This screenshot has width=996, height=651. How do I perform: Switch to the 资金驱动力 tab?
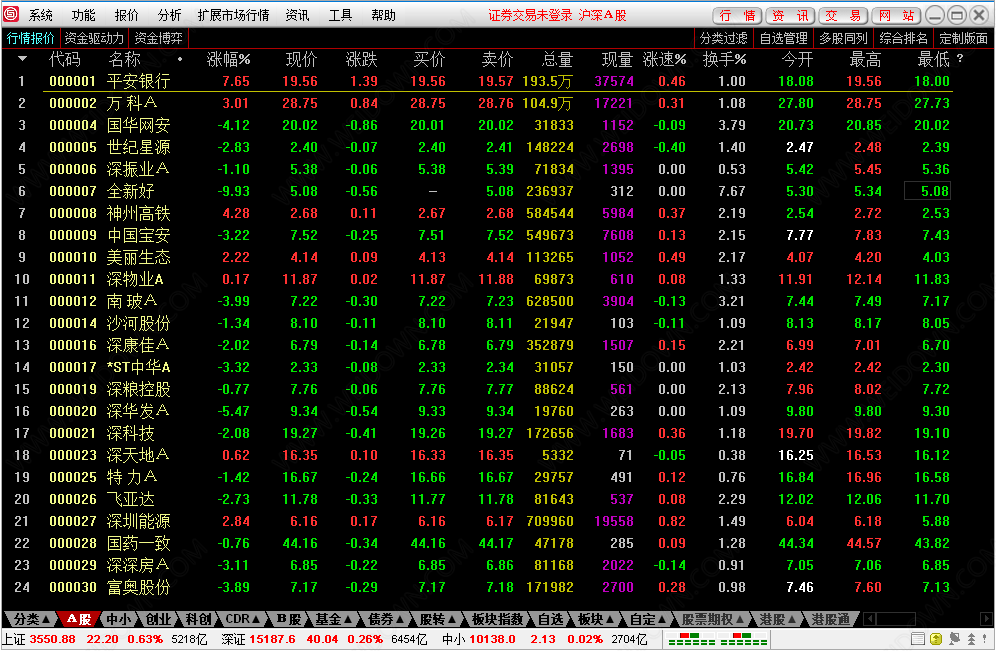[95, 38]
